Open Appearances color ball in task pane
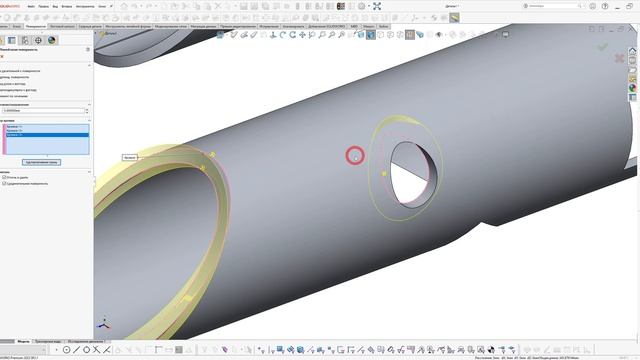Image resolution: width=640 pixels, height=360 pixels. coord(632,88)
